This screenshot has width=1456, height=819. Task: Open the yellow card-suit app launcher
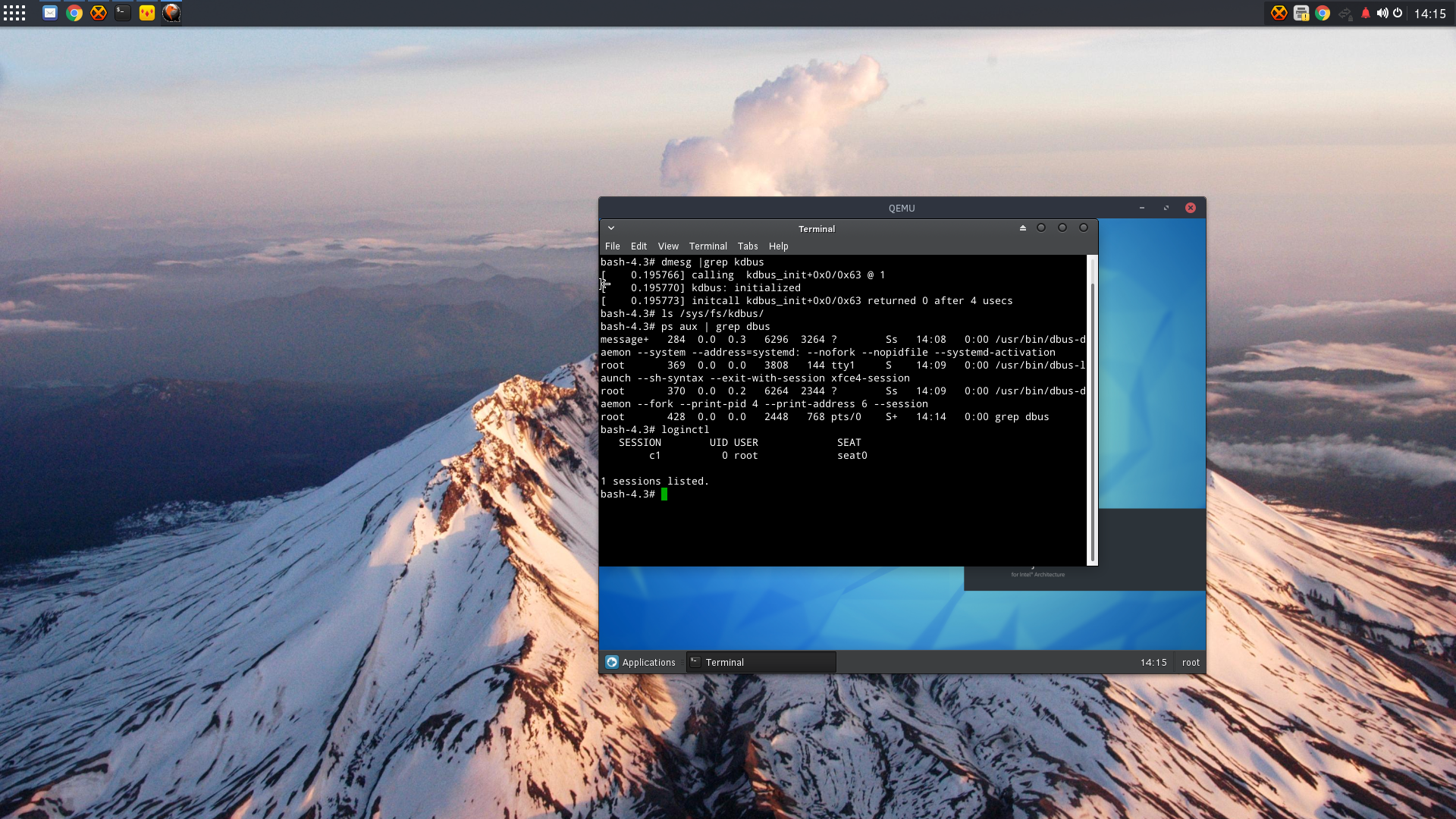(147, 13)
